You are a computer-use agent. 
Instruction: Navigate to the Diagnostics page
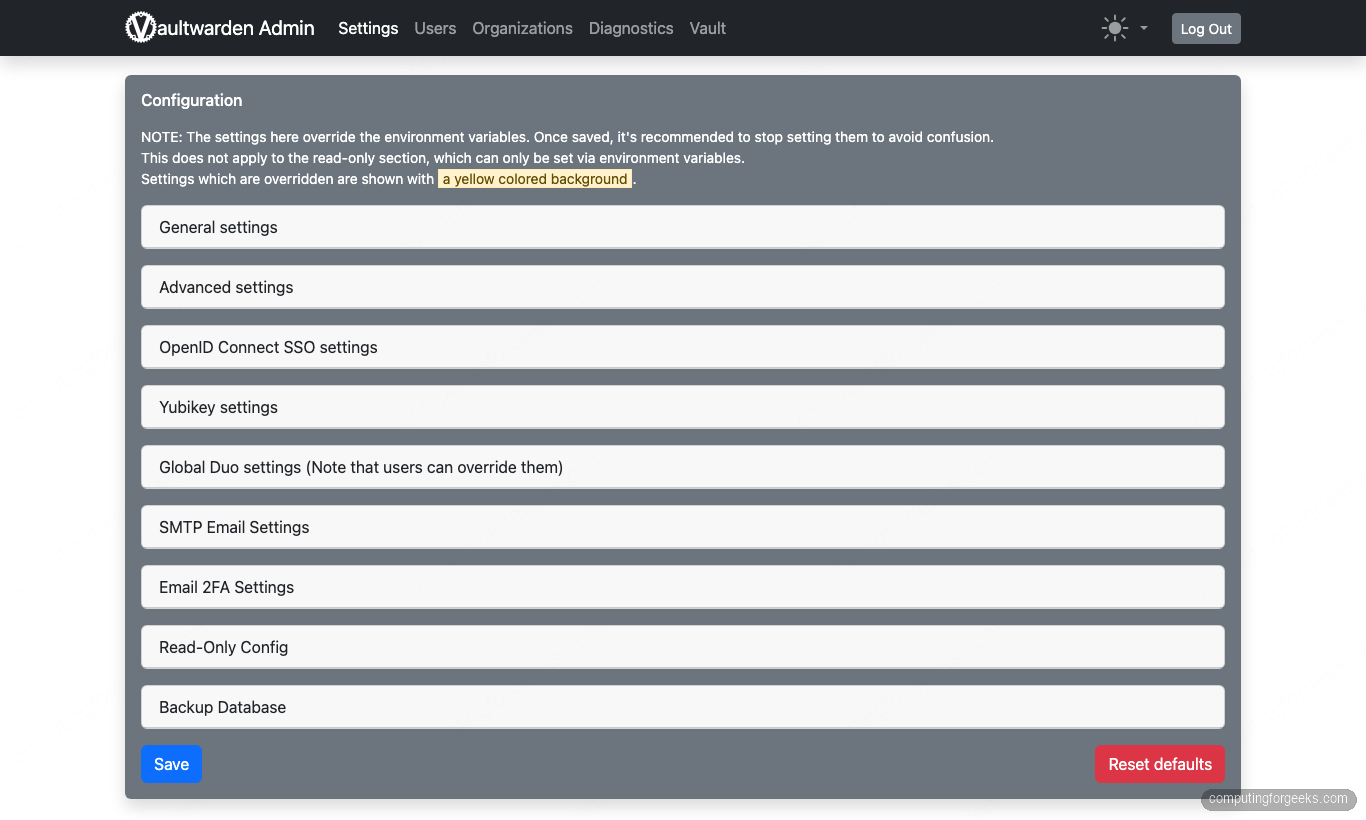[x=631, y=28]
